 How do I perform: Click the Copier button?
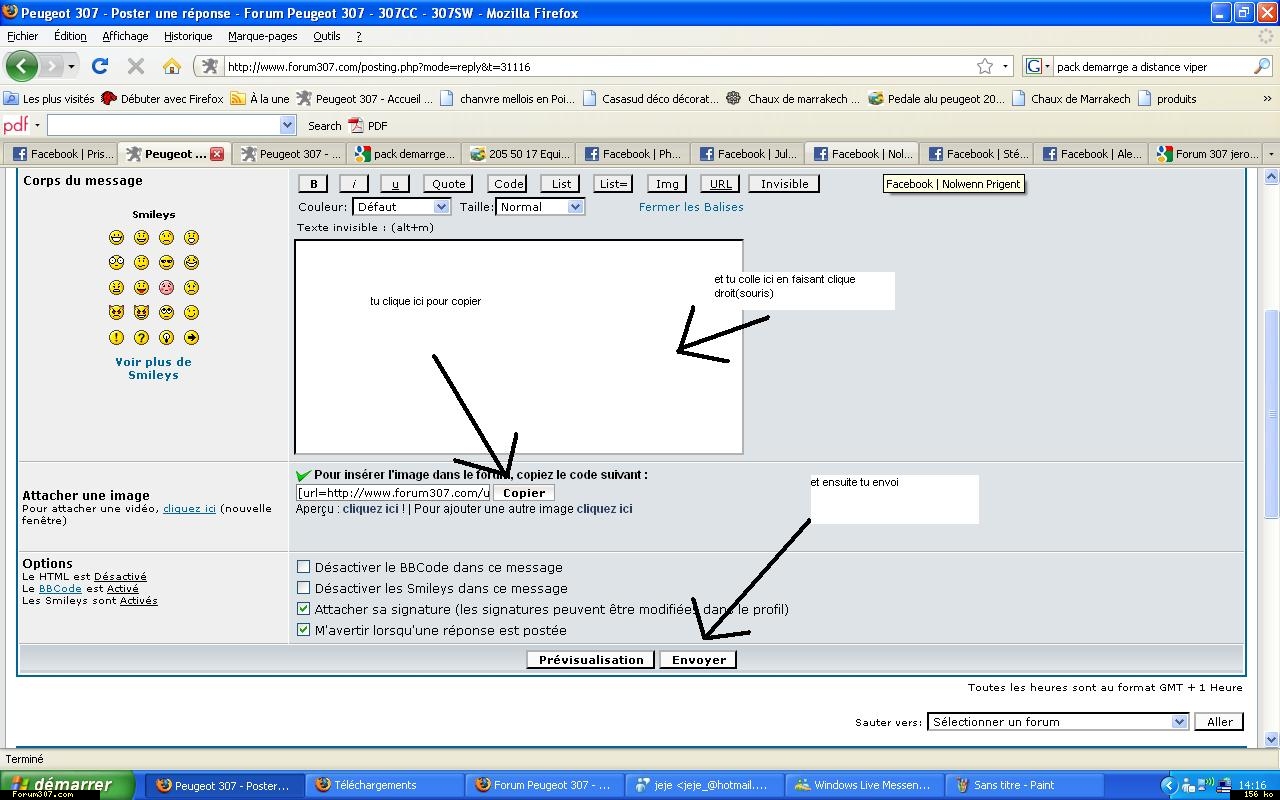coord(524,493)
